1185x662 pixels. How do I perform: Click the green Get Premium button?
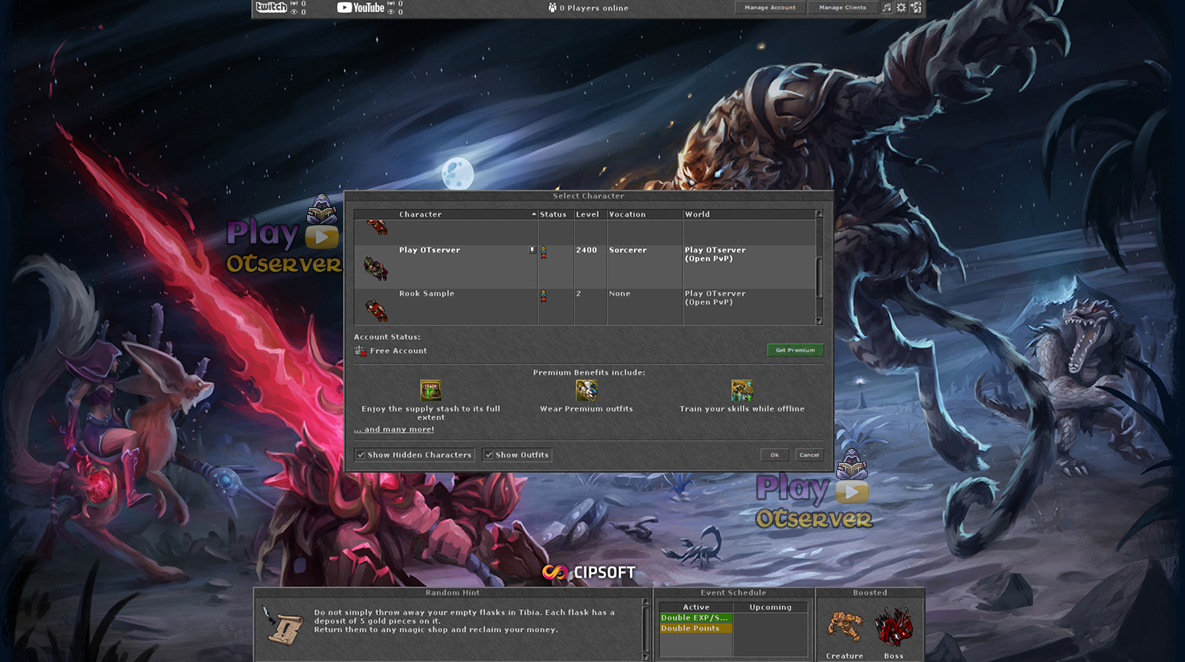coord(795,350)
